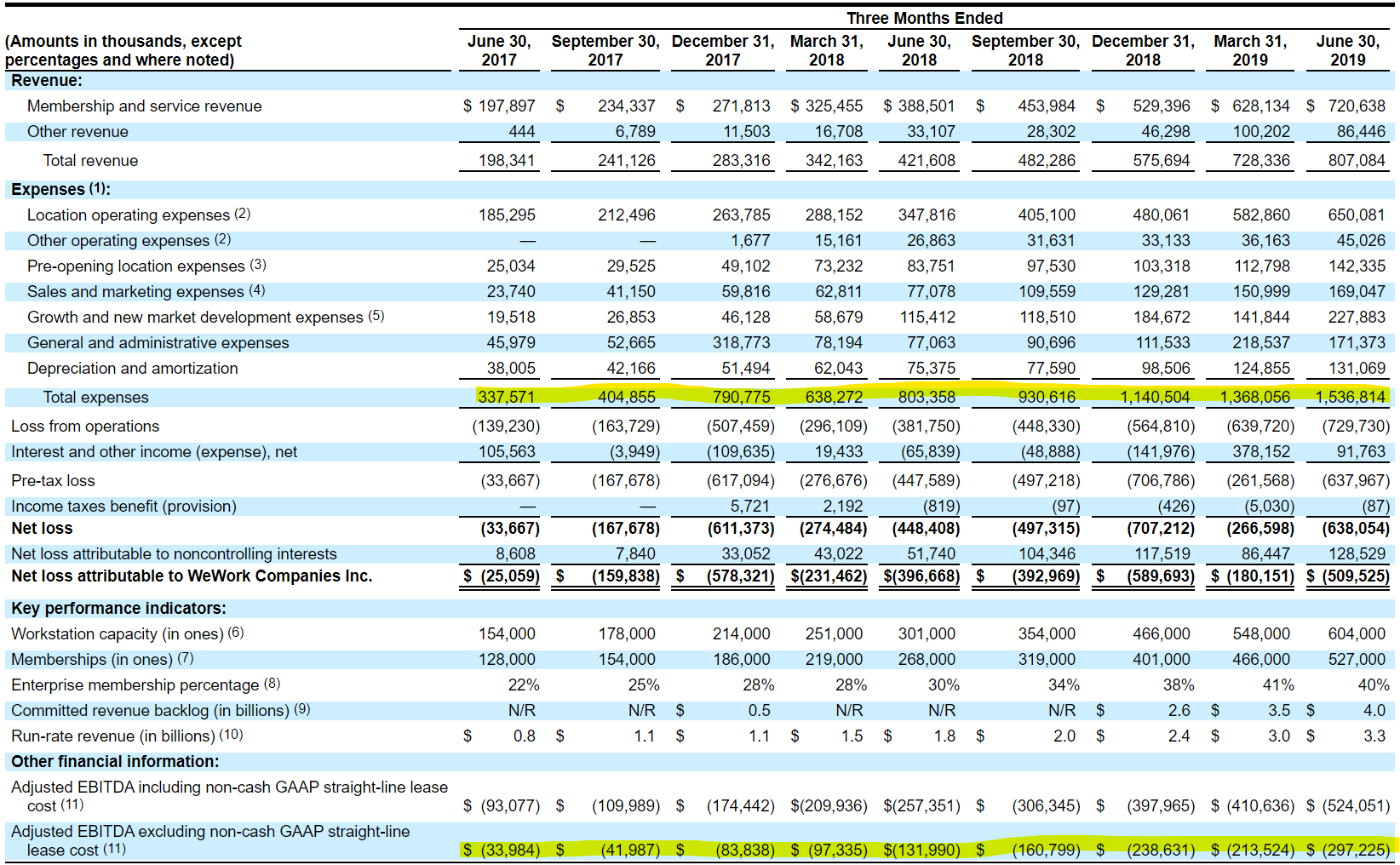
Task: Select Total expenses value 790,775
Action: coord(741,398)
